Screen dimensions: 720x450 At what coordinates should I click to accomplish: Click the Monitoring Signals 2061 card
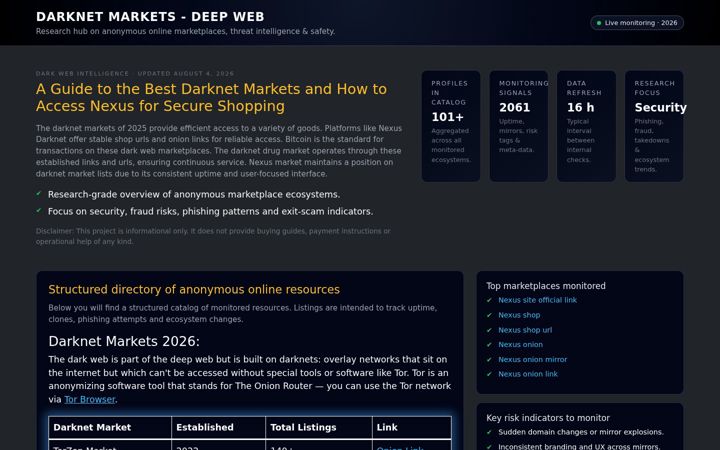pos(518,126)
